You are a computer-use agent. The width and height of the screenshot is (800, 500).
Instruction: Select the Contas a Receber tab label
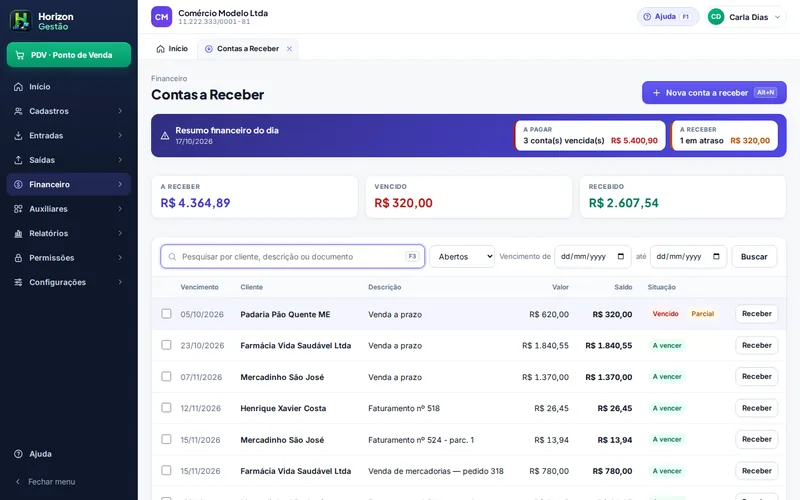pyautogui.click(x=248, y=49)
